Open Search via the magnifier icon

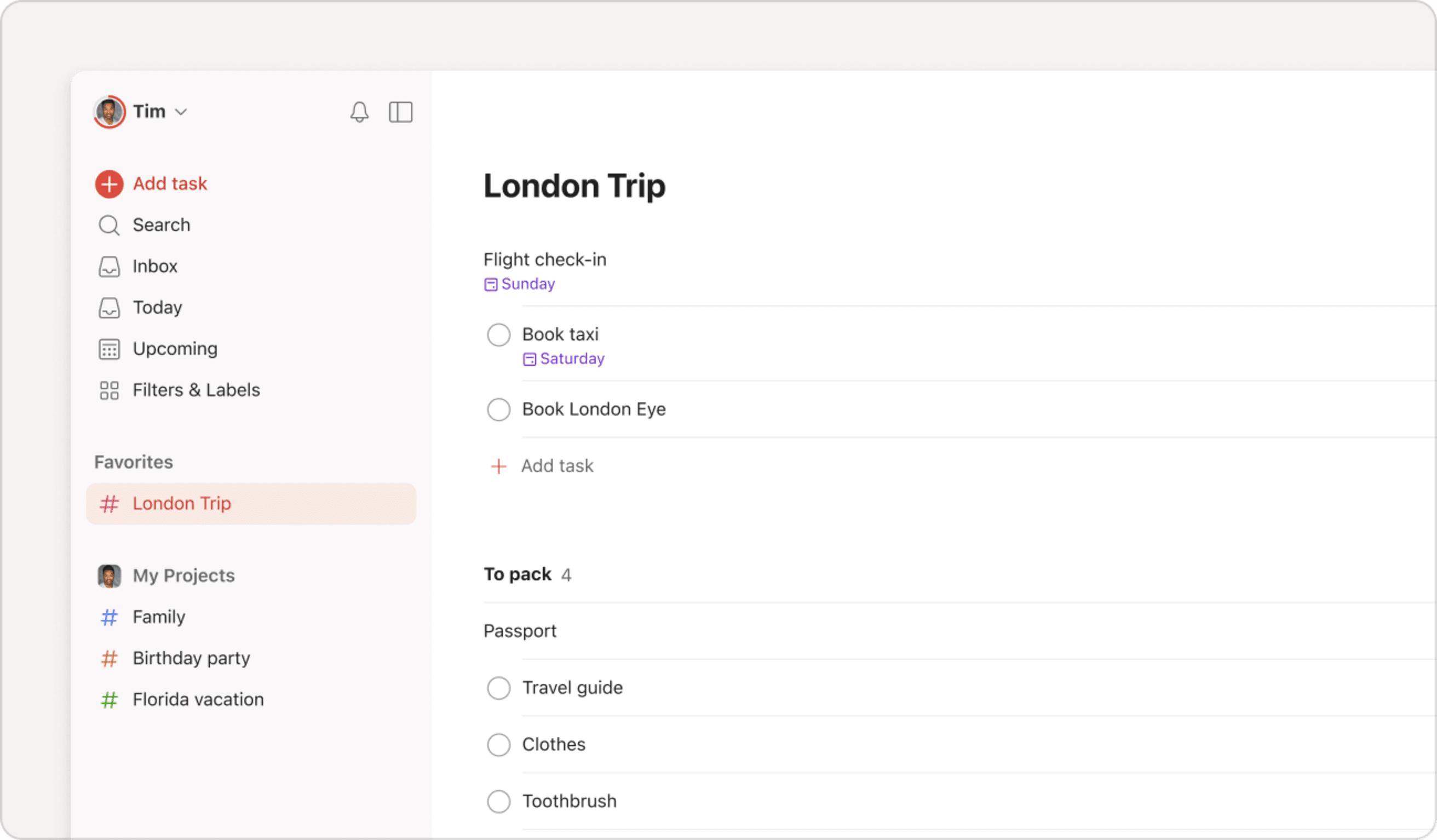tap(109, 225)
